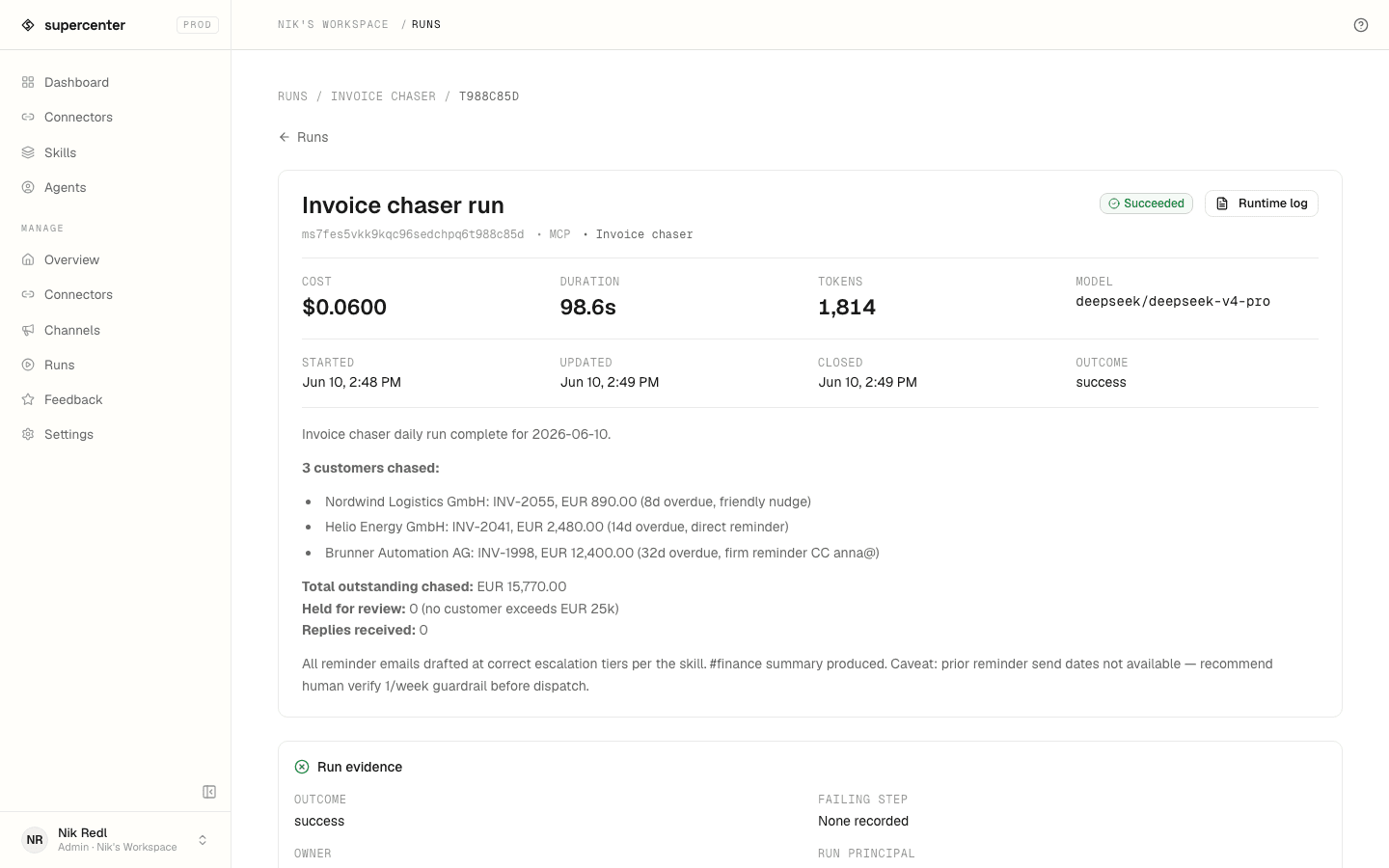Click the Invoice chaser skill label under title
The image size is (1389, 868).
click(644, 234)
